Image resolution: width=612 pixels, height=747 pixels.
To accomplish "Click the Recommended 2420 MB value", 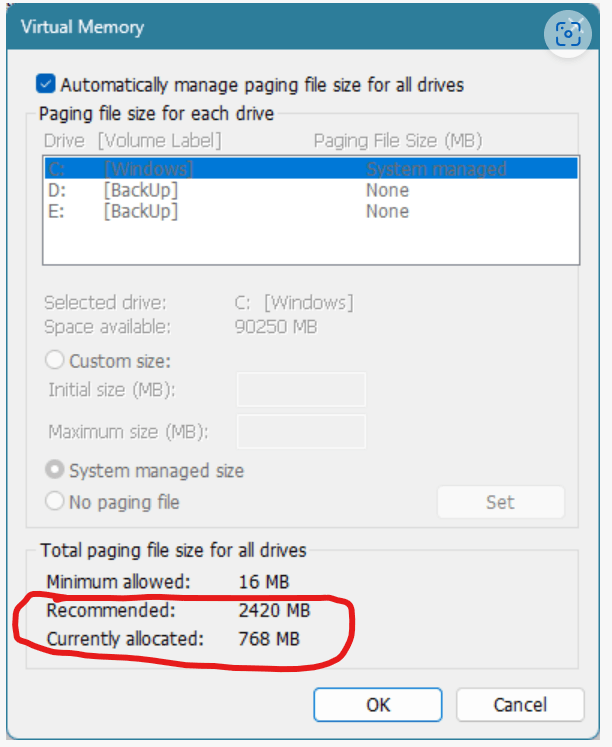I will click(274, 610).
